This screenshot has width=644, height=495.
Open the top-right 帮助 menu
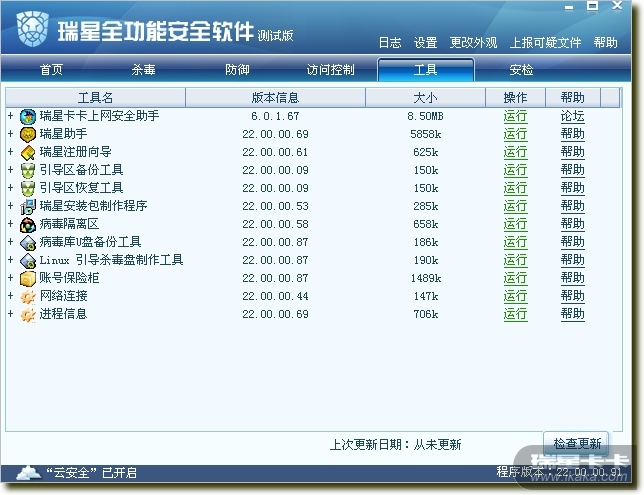(605, 42)
